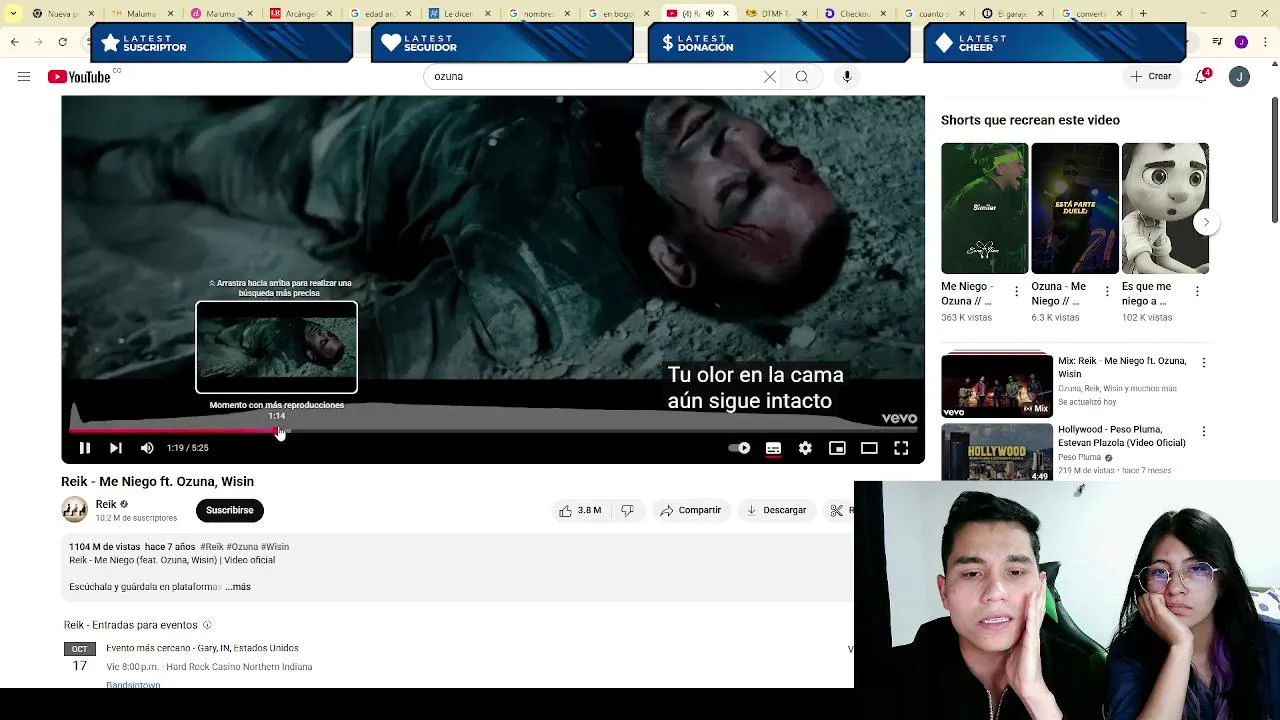The width and height of the screenshot is (1280, 720).
Task: Clear the search text with the X
Action: [770, 77]
